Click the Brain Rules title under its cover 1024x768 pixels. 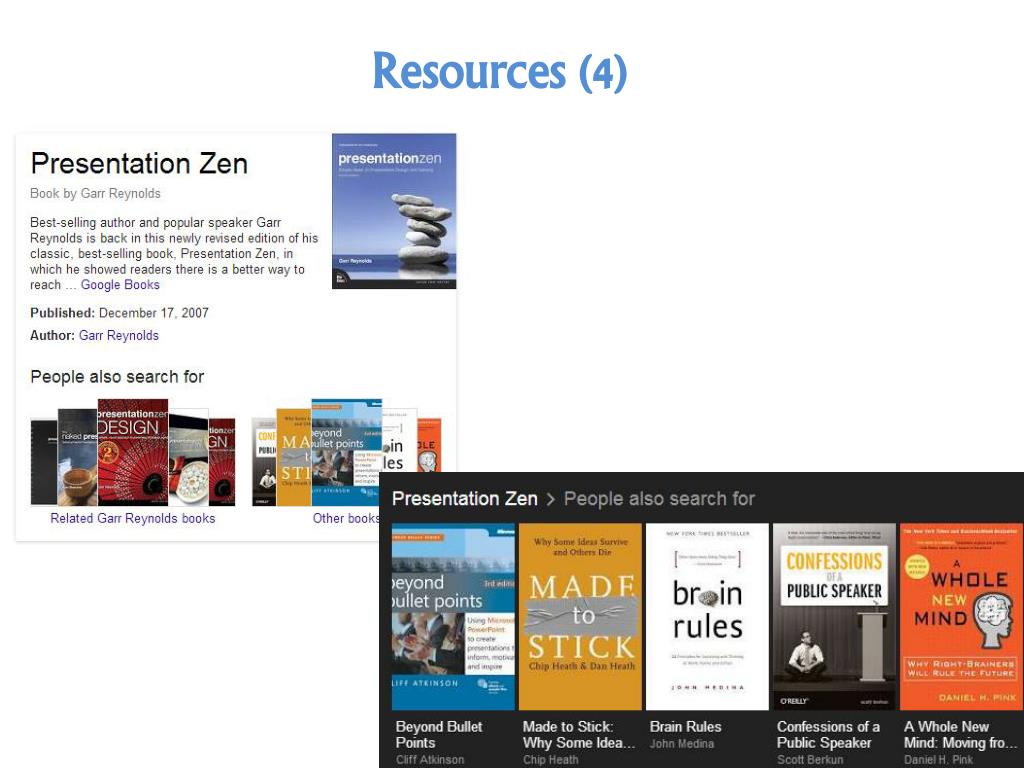(685, 727)
